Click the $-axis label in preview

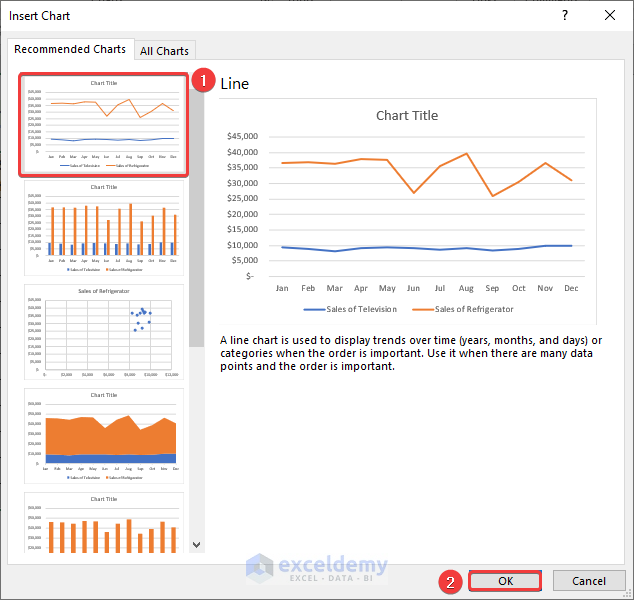coord(250,276)
